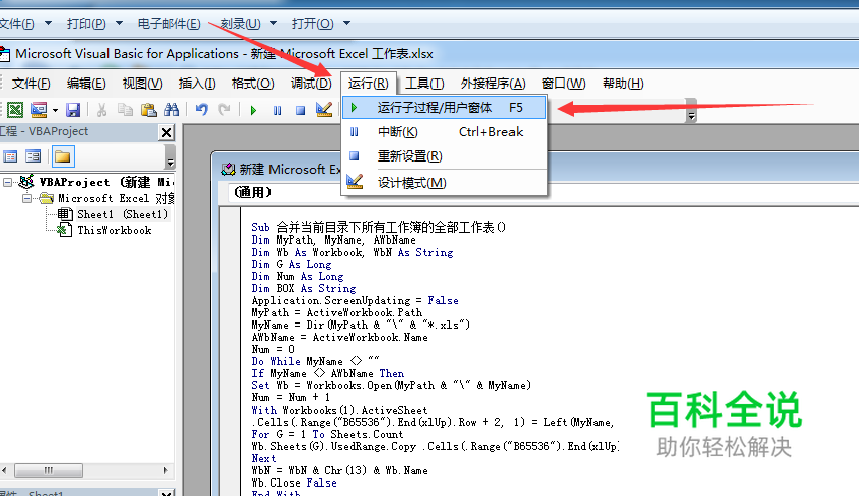Collapse the Microsoft Excel Objects folder
The height and width of the screenshot is (496, 859).
point(26,198)
